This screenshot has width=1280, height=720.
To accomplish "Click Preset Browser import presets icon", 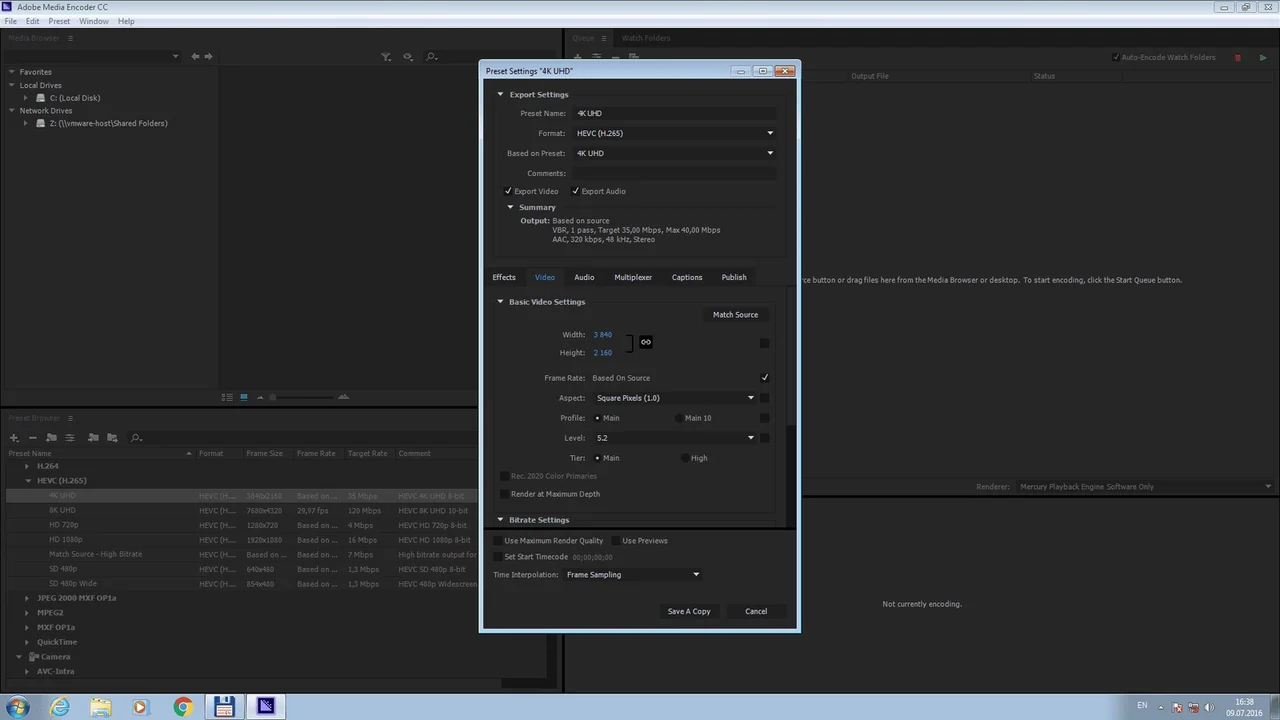I will point(93,438).
